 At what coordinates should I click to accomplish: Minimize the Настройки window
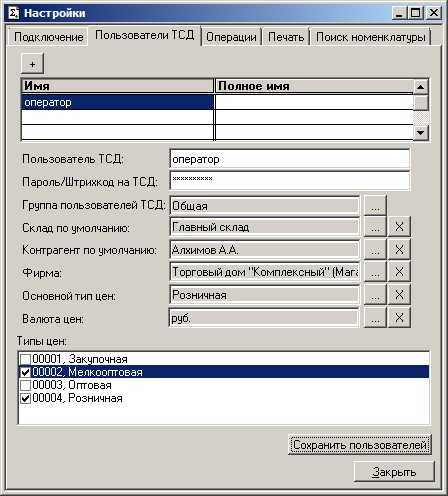399,13
